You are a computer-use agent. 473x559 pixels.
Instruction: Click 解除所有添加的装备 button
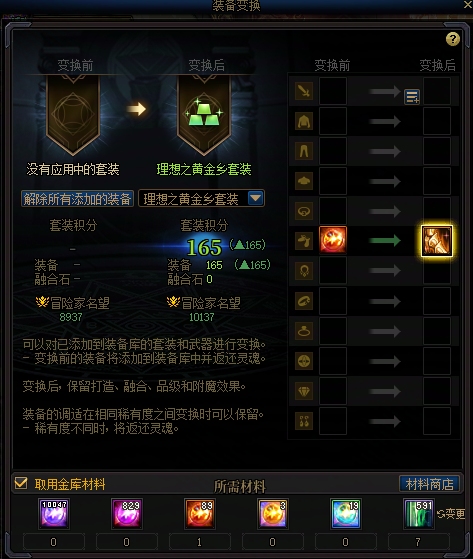point(77,199)
